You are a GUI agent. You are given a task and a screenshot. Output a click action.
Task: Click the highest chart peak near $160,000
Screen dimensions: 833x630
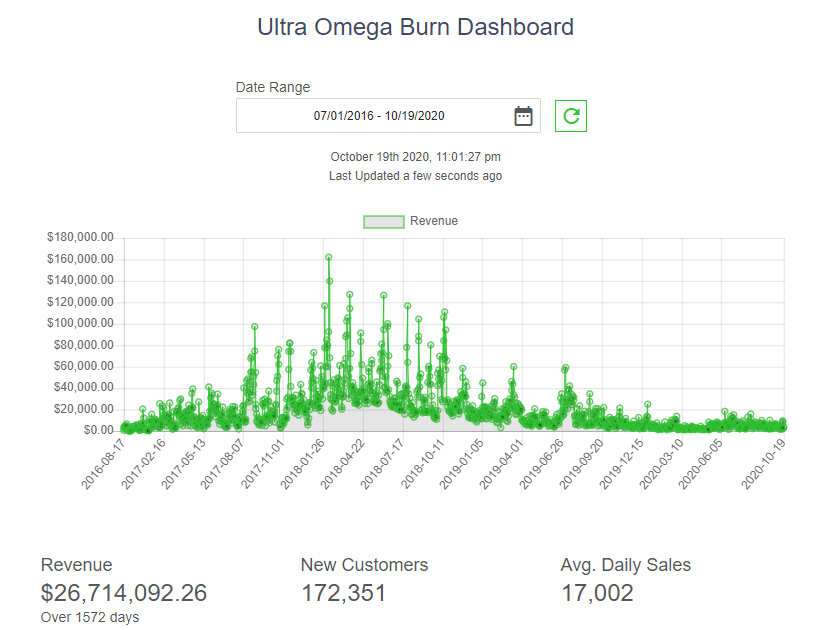click(x=328, y=257)
